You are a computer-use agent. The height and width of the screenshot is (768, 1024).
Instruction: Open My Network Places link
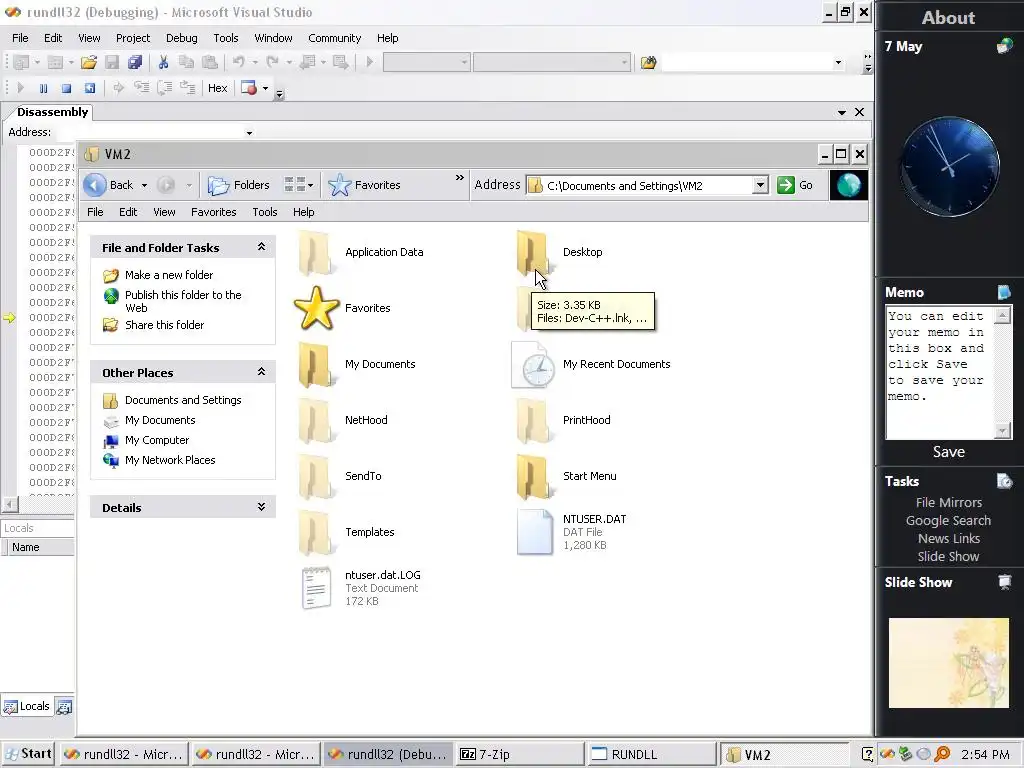[170, 460]
